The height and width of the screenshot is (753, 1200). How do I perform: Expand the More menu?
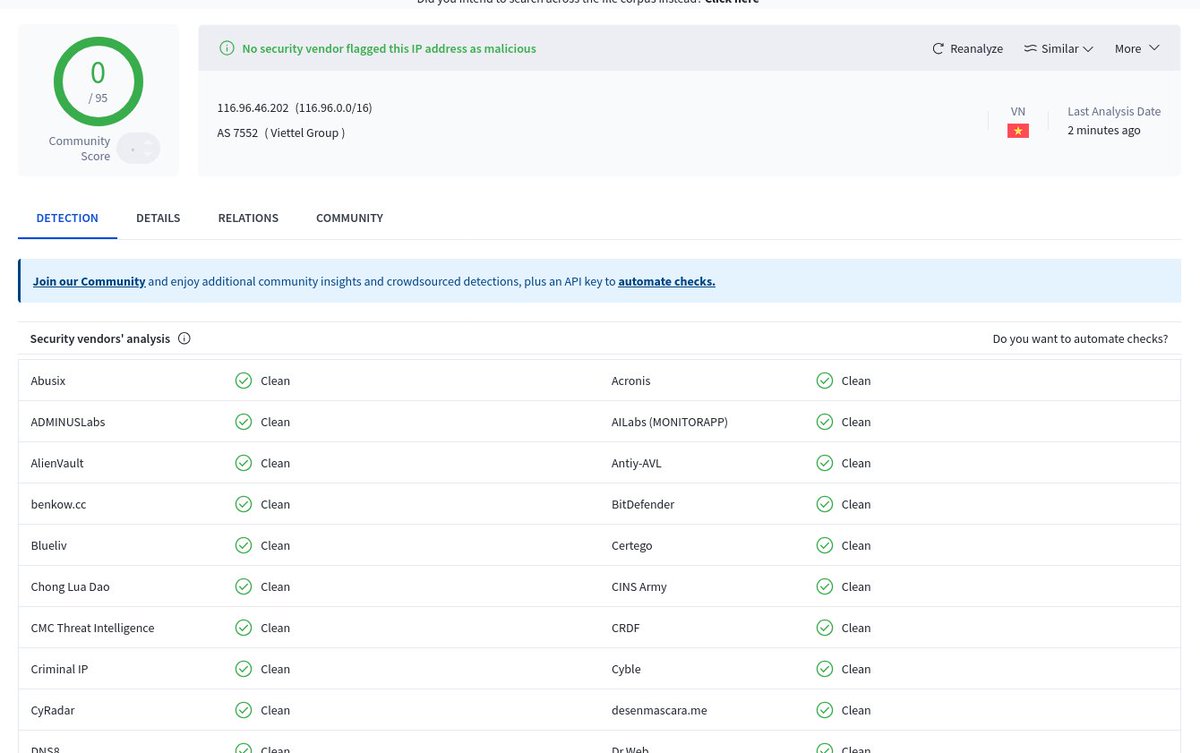(x=1137, y=48)
